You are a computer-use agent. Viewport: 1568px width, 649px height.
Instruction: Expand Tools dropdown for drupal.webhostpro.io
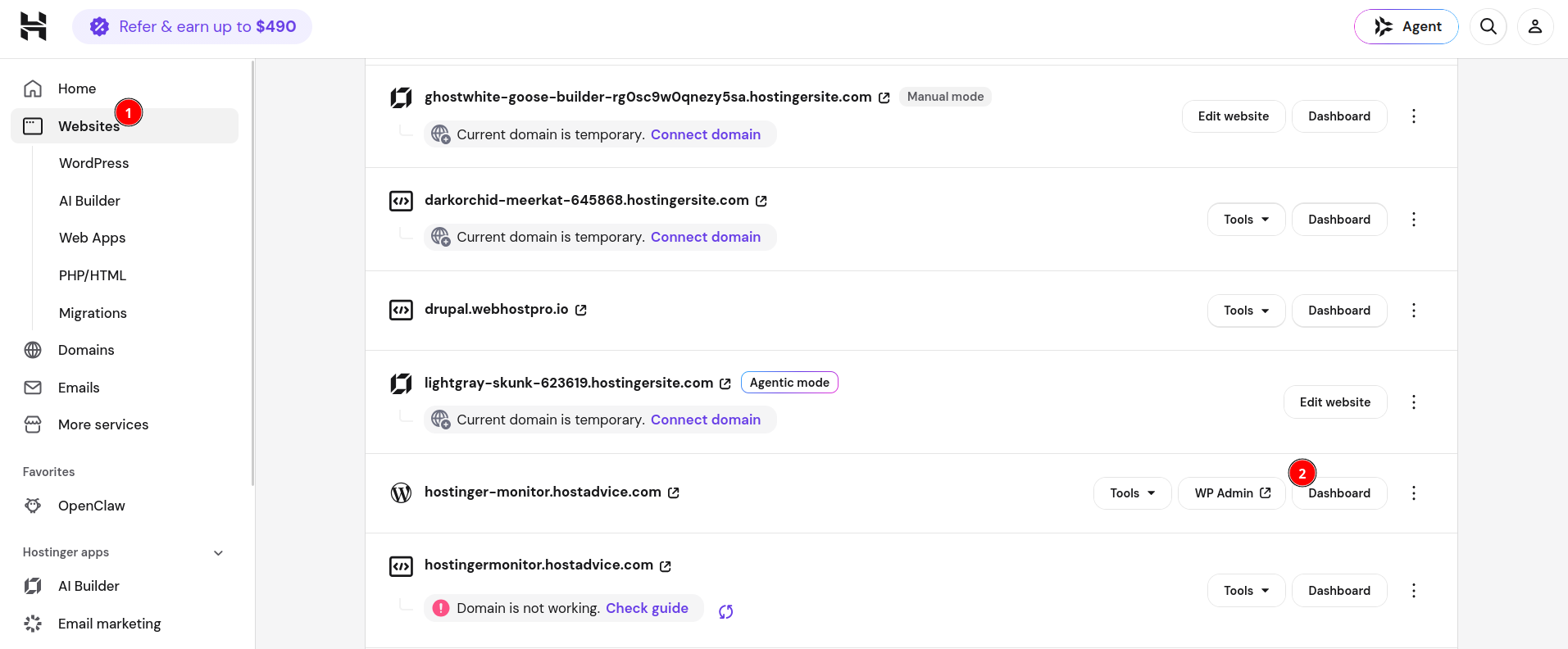(1247, 311)
